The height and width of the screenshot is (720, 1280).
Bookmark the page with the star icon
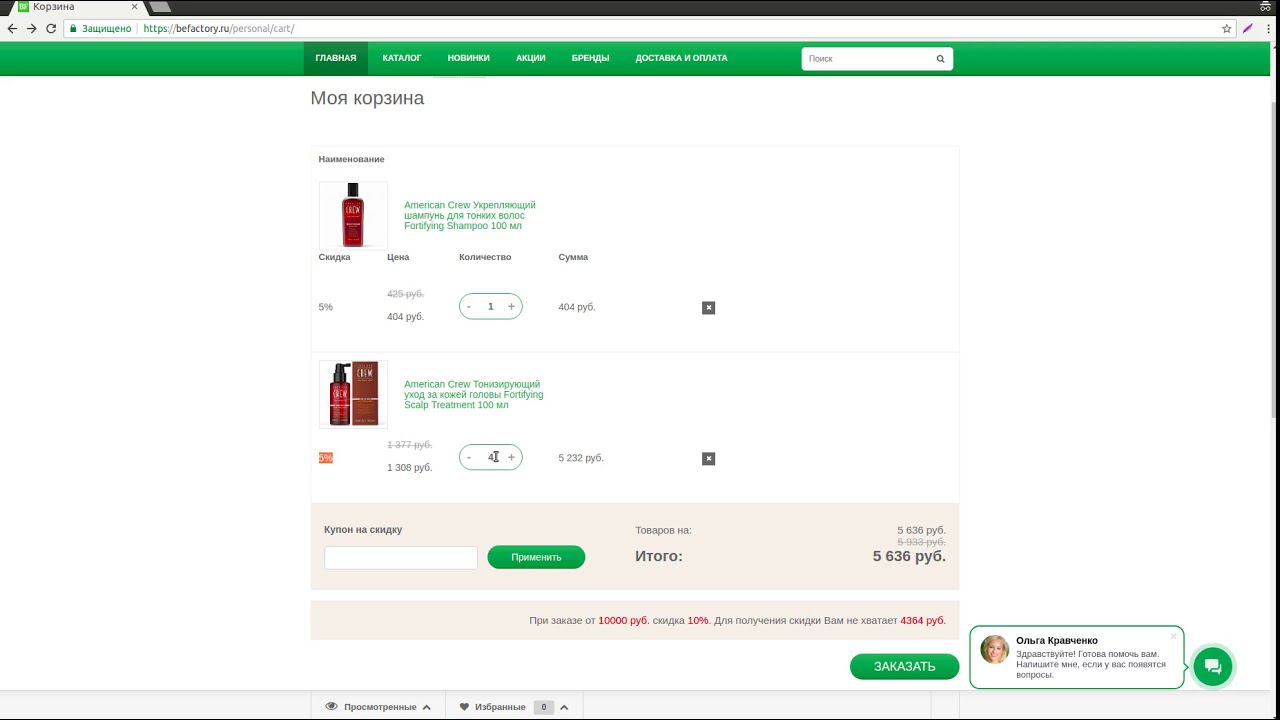[1227, 29]
